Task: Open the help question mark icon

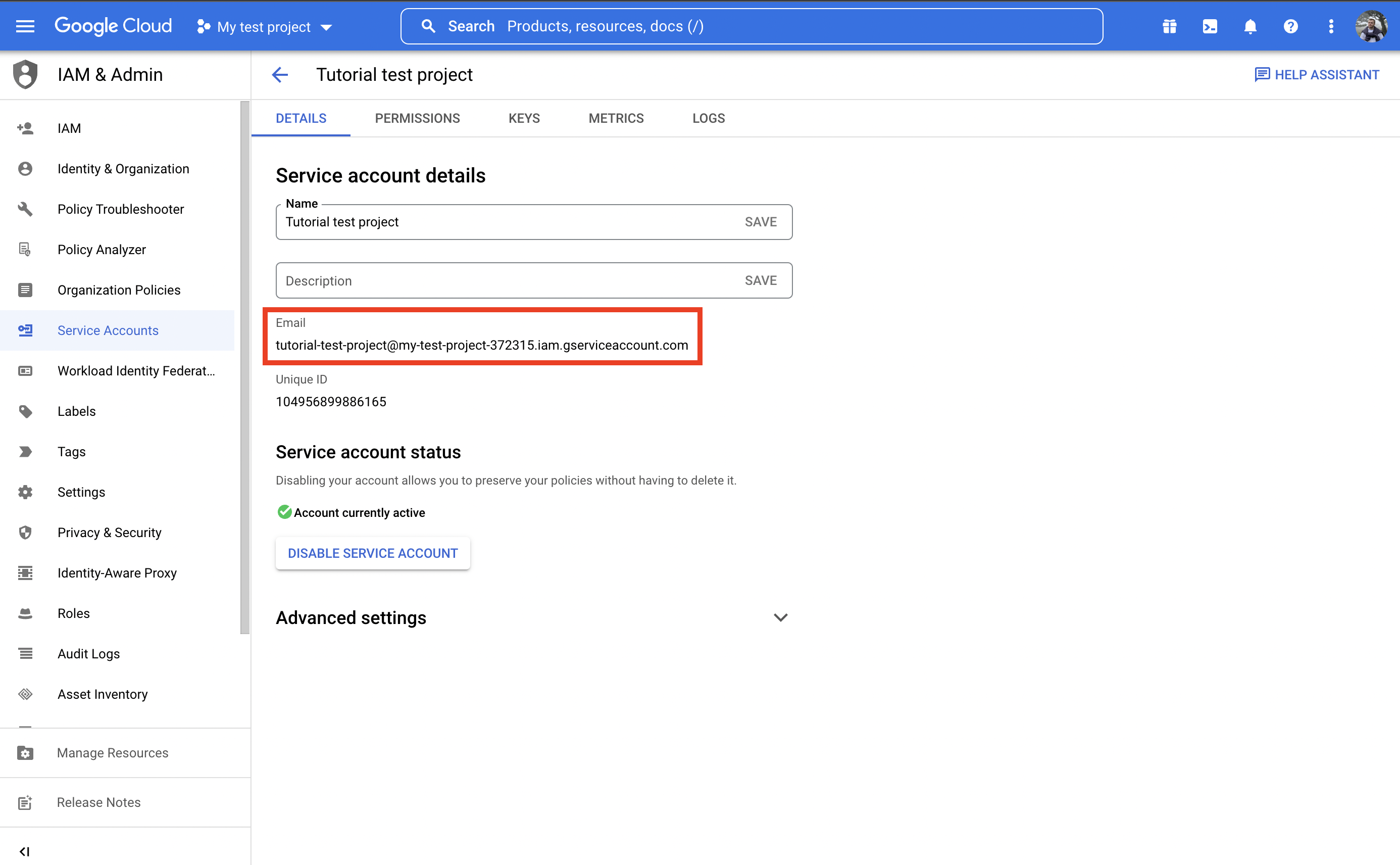Action: pos(1290,26)
